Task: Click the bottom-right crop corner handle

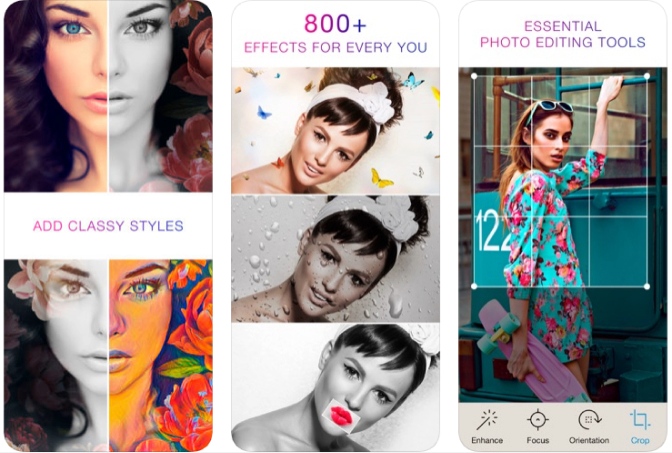Action: pyautogui.click(x=647, y=286)
